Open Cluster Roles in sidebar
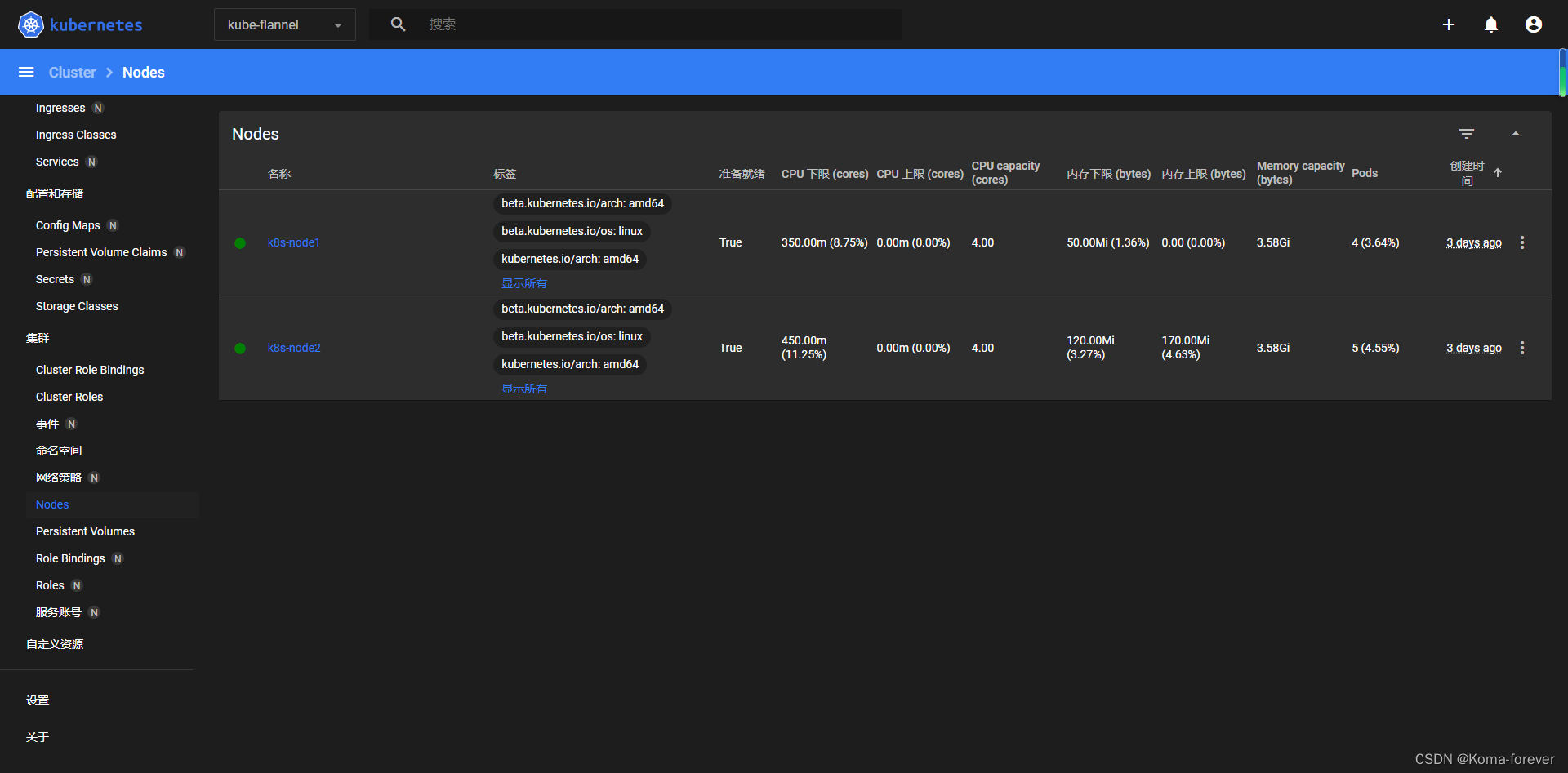Image resolution: width=1568 pixels, height=773 pixels. click(x=69, y=397)
